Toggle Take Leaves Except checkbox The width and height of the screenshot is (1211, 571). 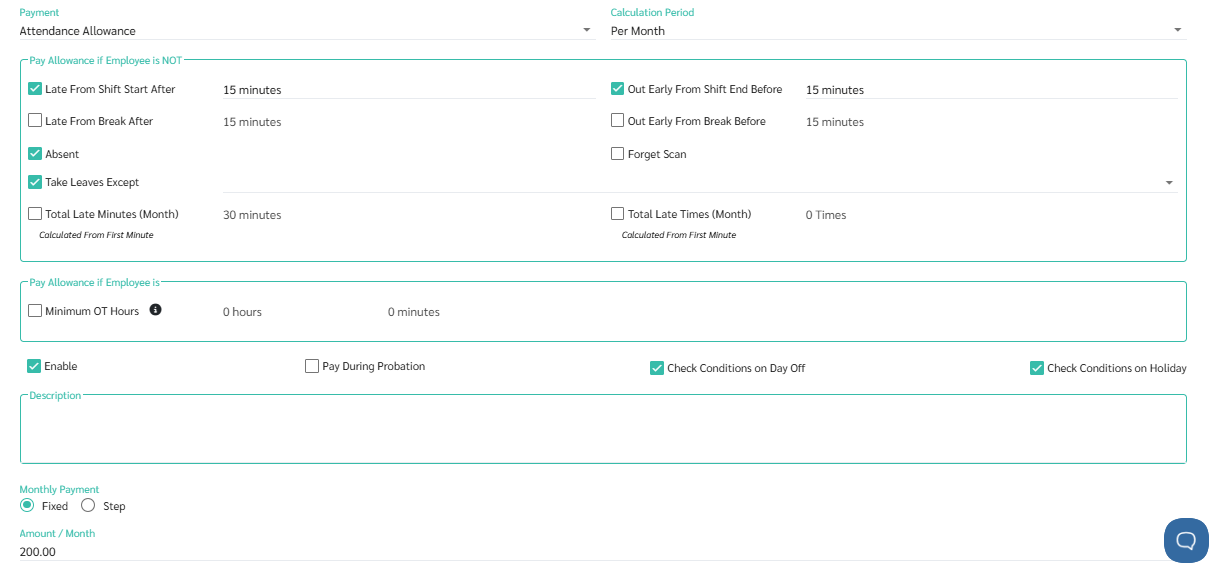tap(35, 182)
